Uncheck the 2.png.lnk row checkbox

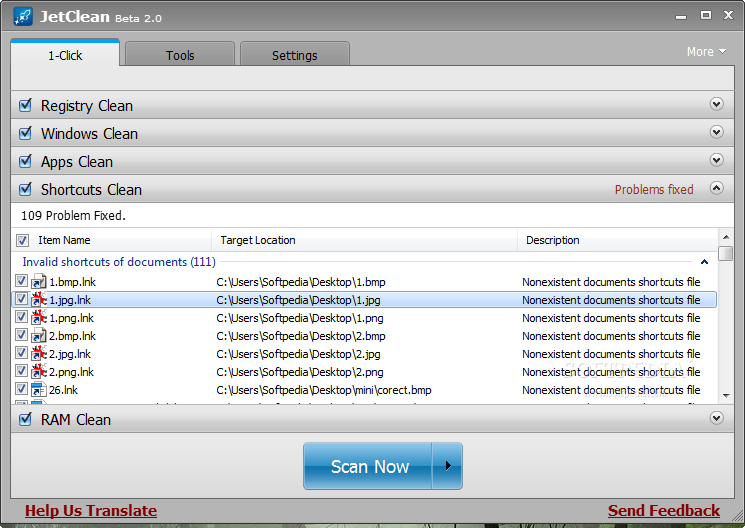(x=21, y=371)
